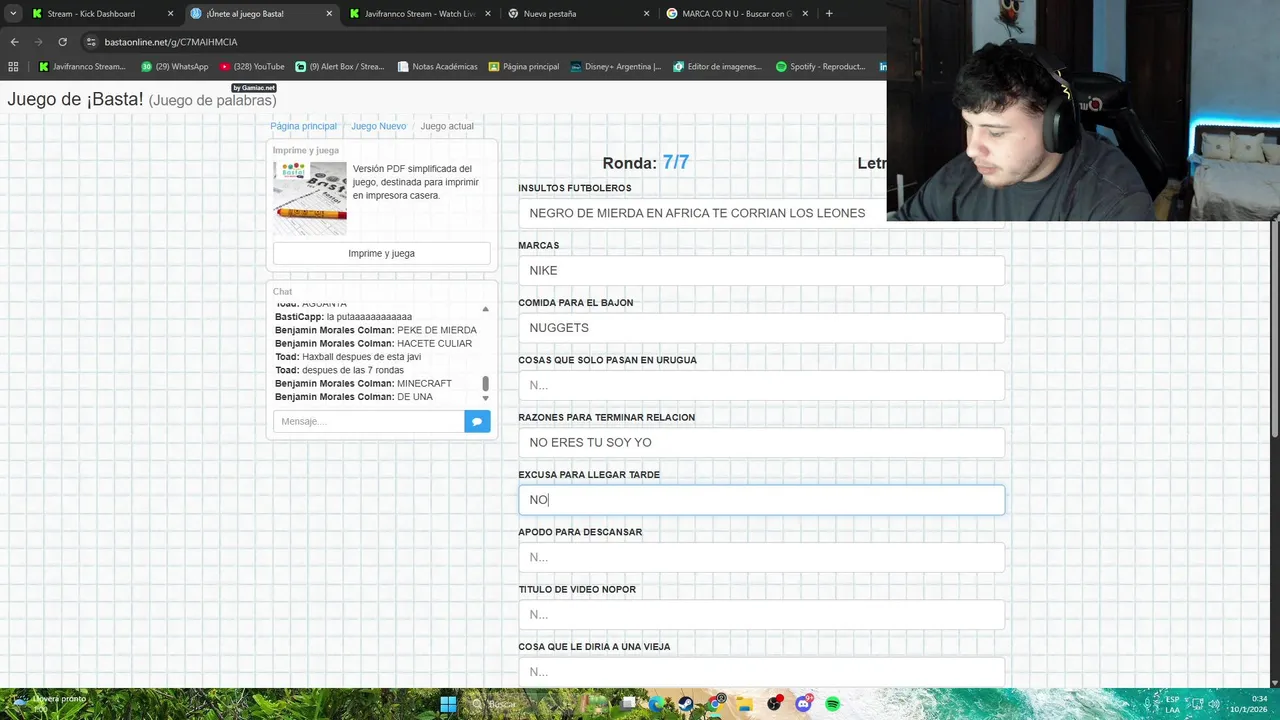Open the Chrome apps grid shortcut

pyautogui.click(x=13, y=67)
